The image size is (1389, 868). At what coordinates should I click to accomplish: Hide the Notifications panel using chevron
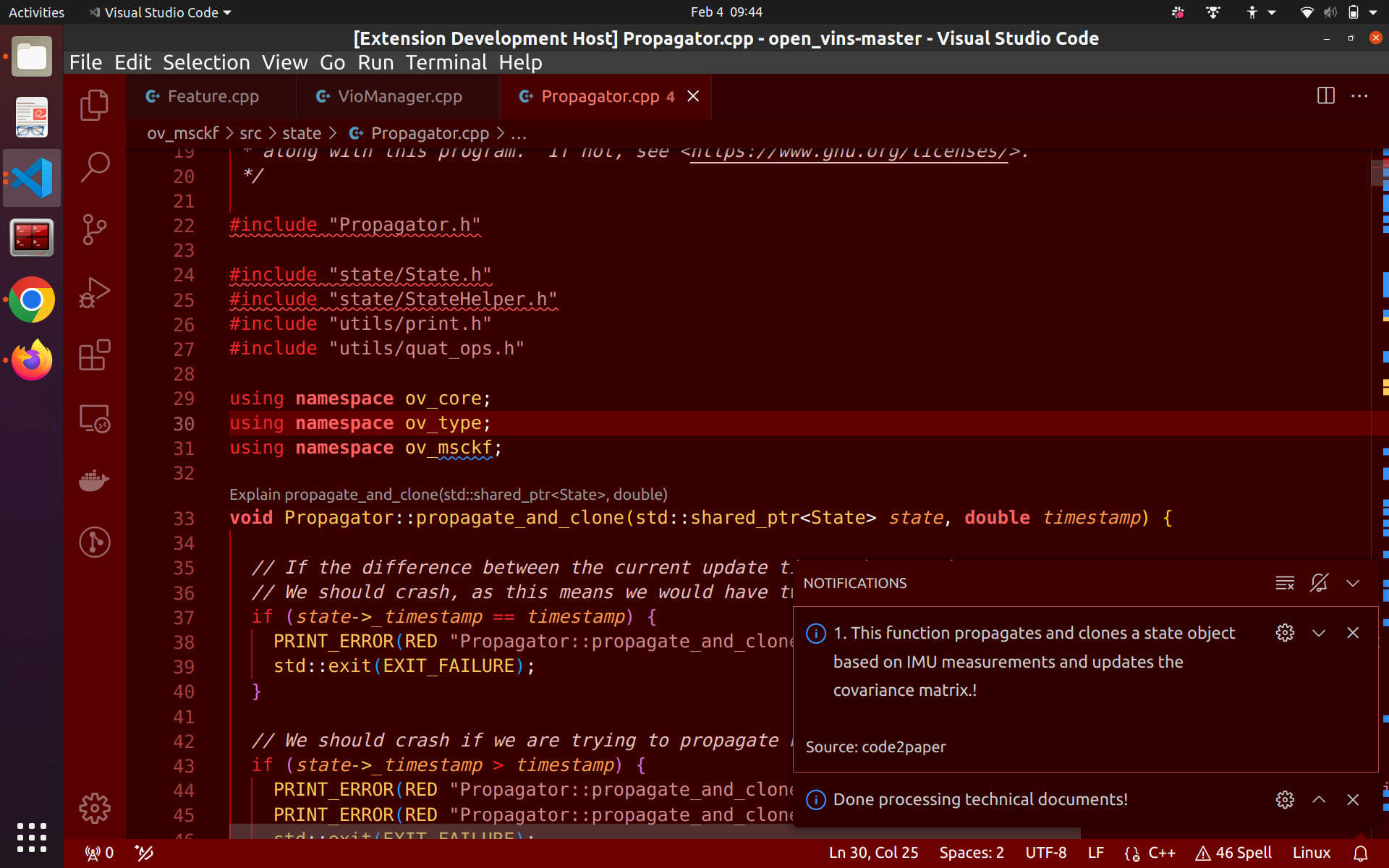[x=1353, y=583]
